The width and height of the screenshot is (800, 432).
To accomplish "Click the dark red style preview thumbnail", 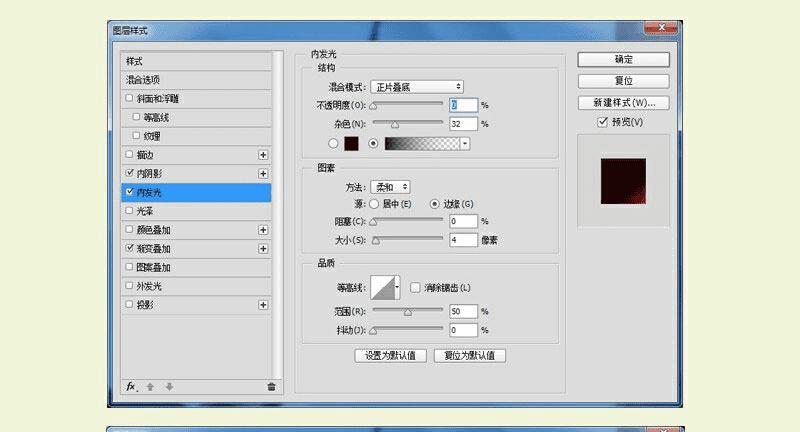I will pyautogui.click(x=623, y=181).
